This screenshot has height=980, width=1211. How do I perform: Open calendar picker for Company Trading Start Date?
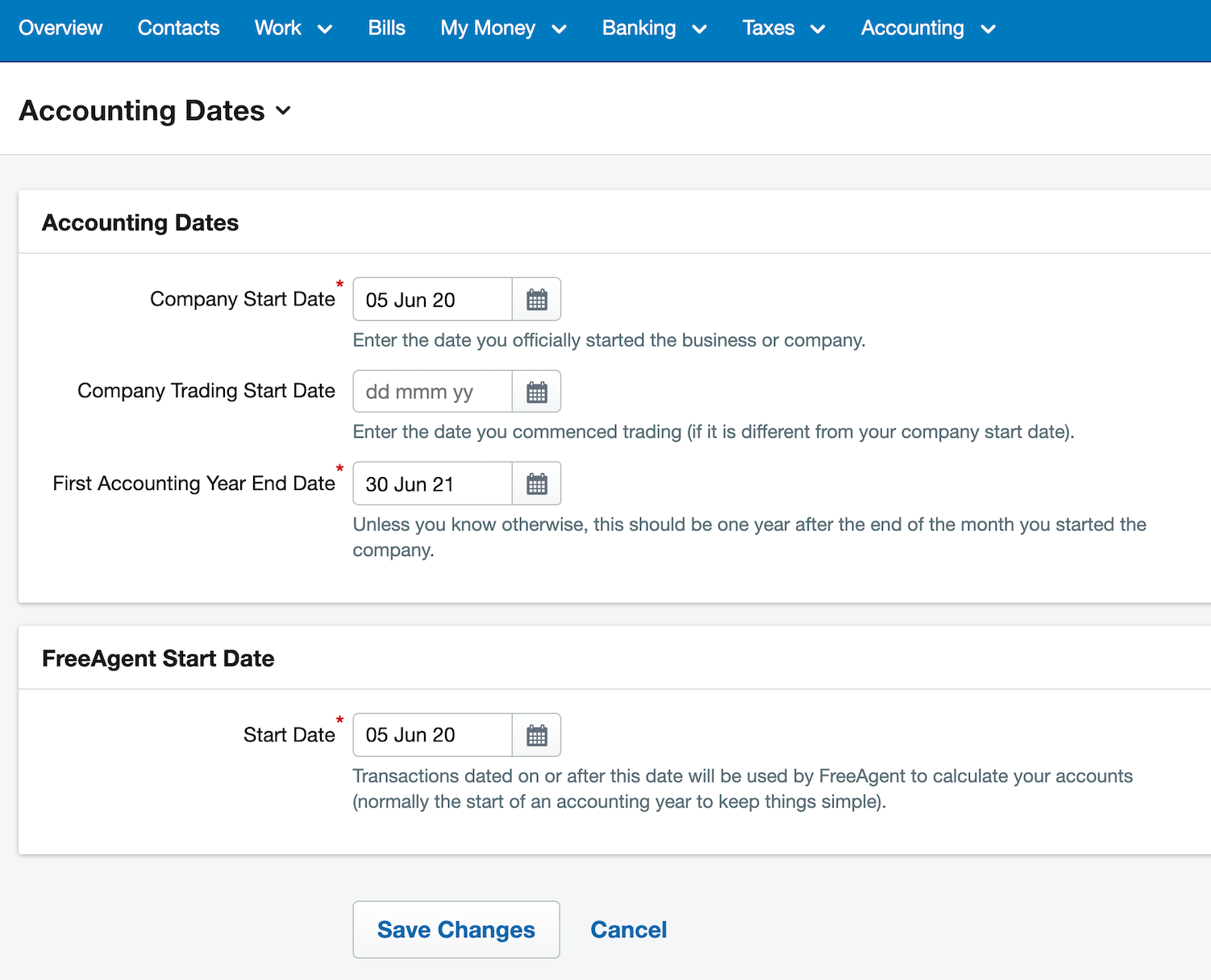537,392
